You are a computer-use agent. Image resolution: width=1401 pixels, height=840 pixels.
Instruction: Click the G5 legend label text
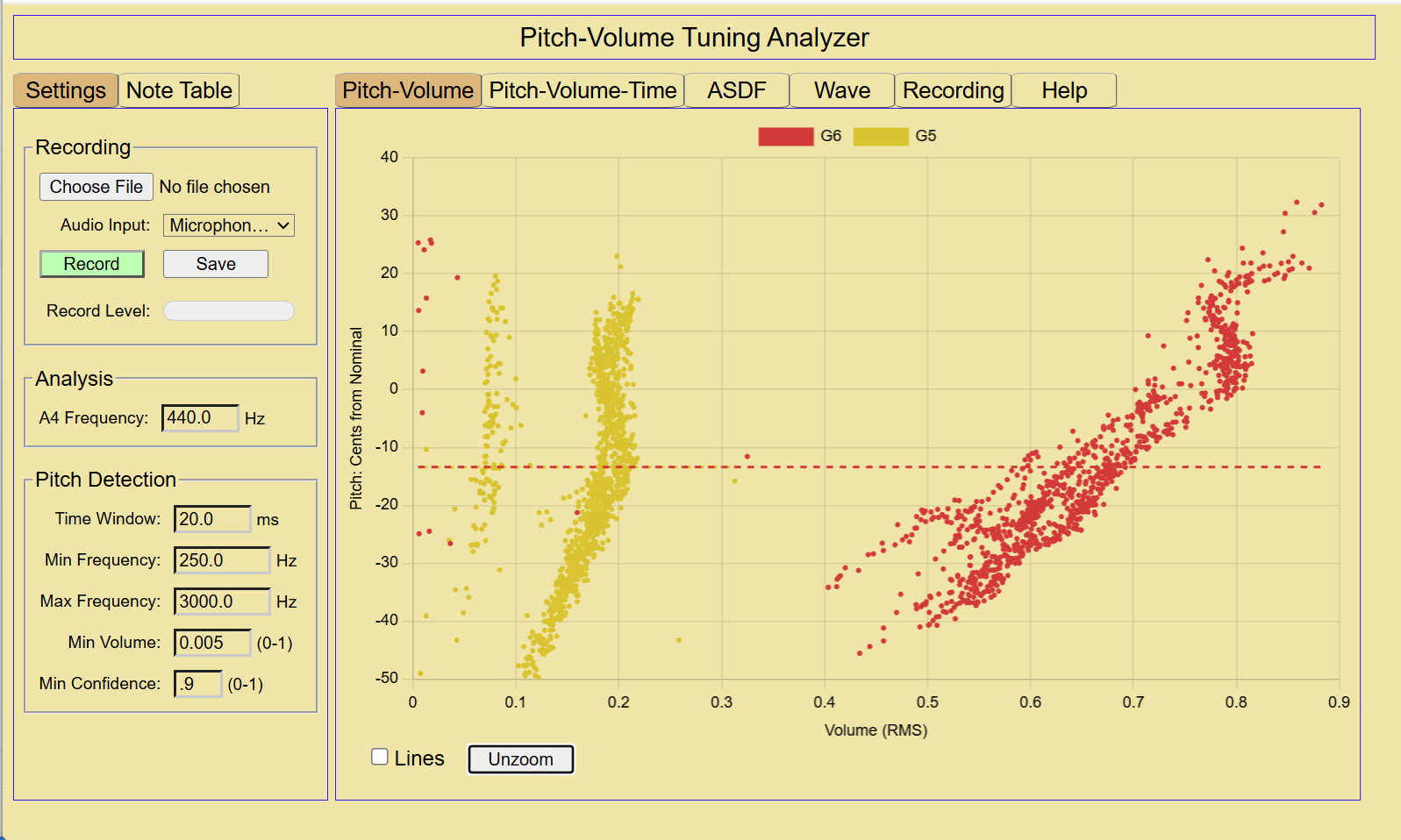[926, 136]
